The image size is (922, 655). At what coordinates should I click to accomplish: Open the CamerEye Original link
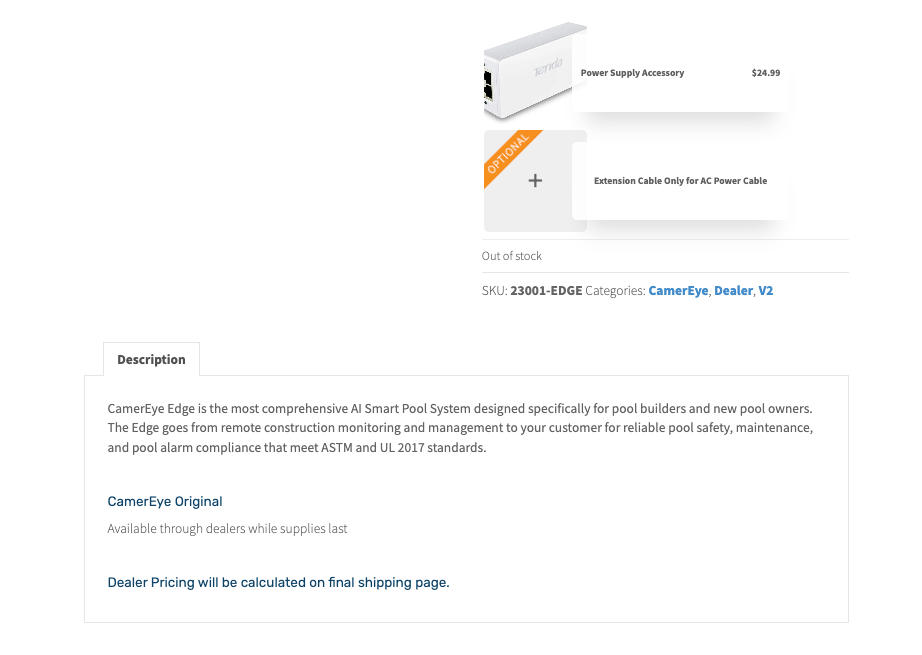coord(165,501)
